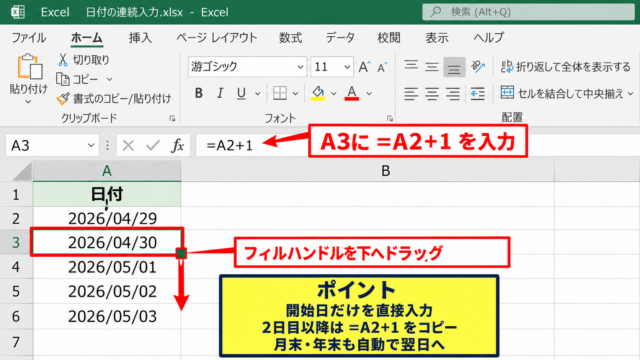Image resolution: width=640 pixels, height=360 pixels.
Task: Select cell containing 2026/05/01
Action: pos(107,267)
